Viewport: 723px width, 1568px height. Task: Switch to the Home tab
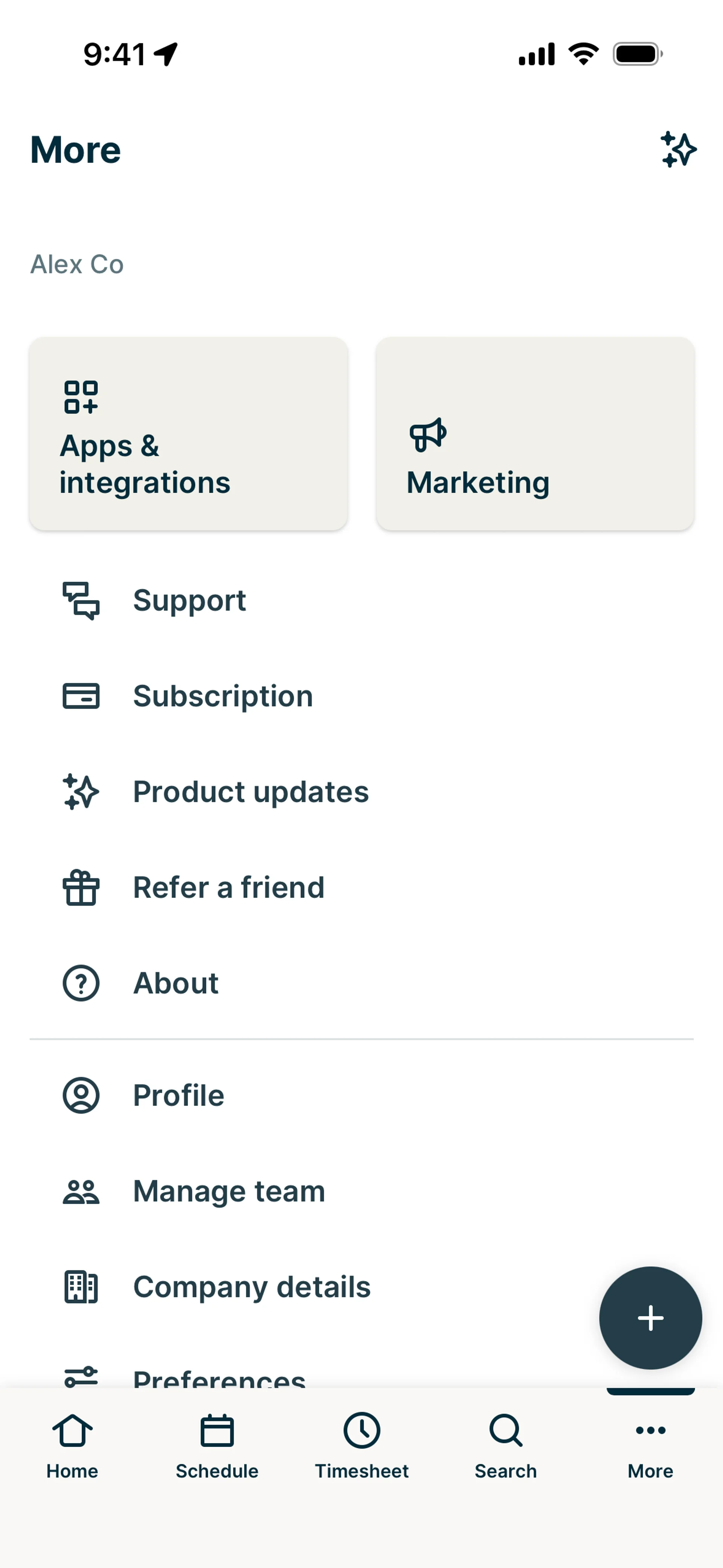pos(72,1446)
